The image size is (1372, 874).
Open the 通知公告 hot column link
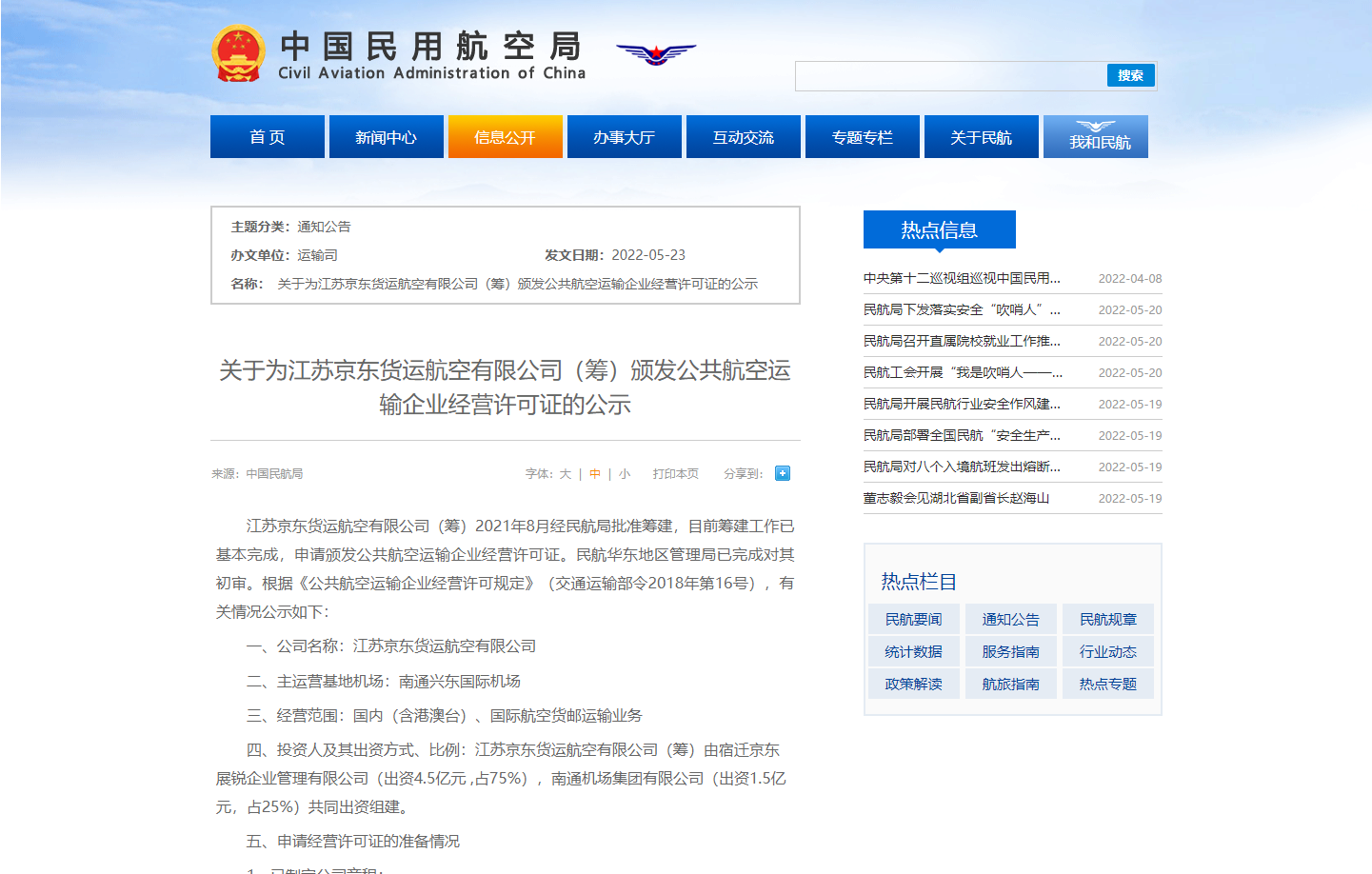(x=1010, y=620)
